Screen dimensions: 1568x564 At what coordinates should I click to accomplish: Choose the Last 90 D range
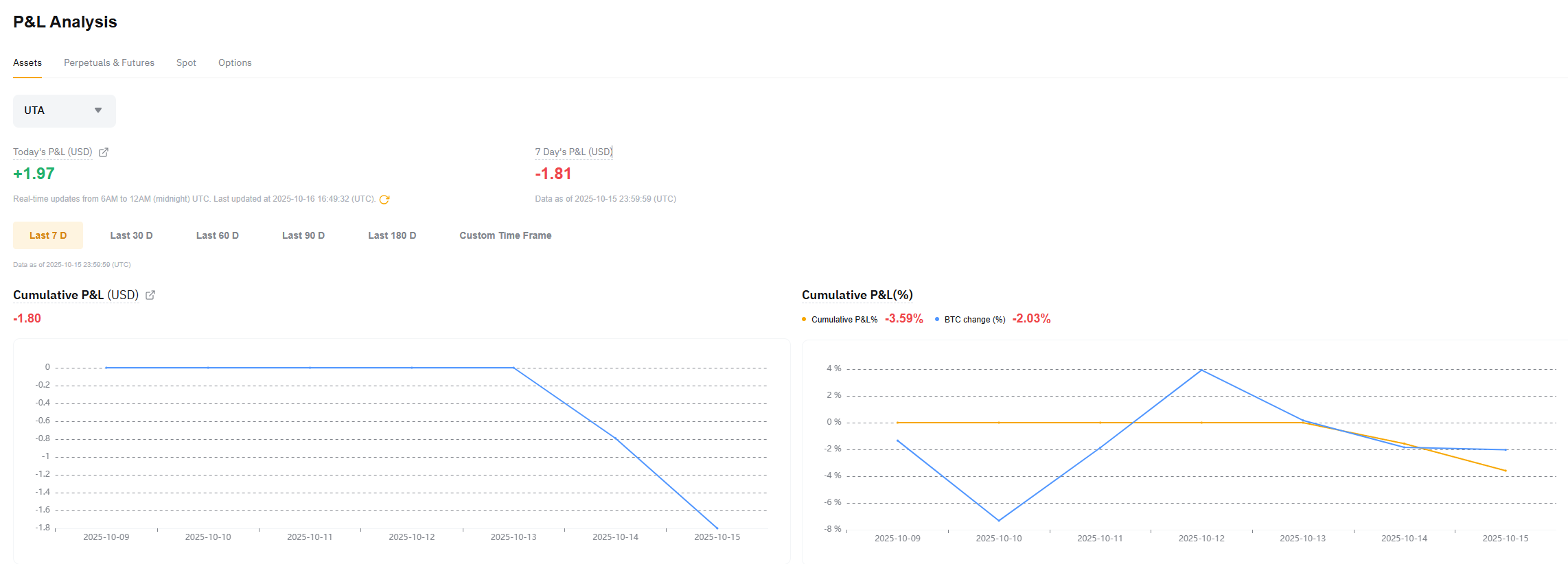[x=303, y=235]
